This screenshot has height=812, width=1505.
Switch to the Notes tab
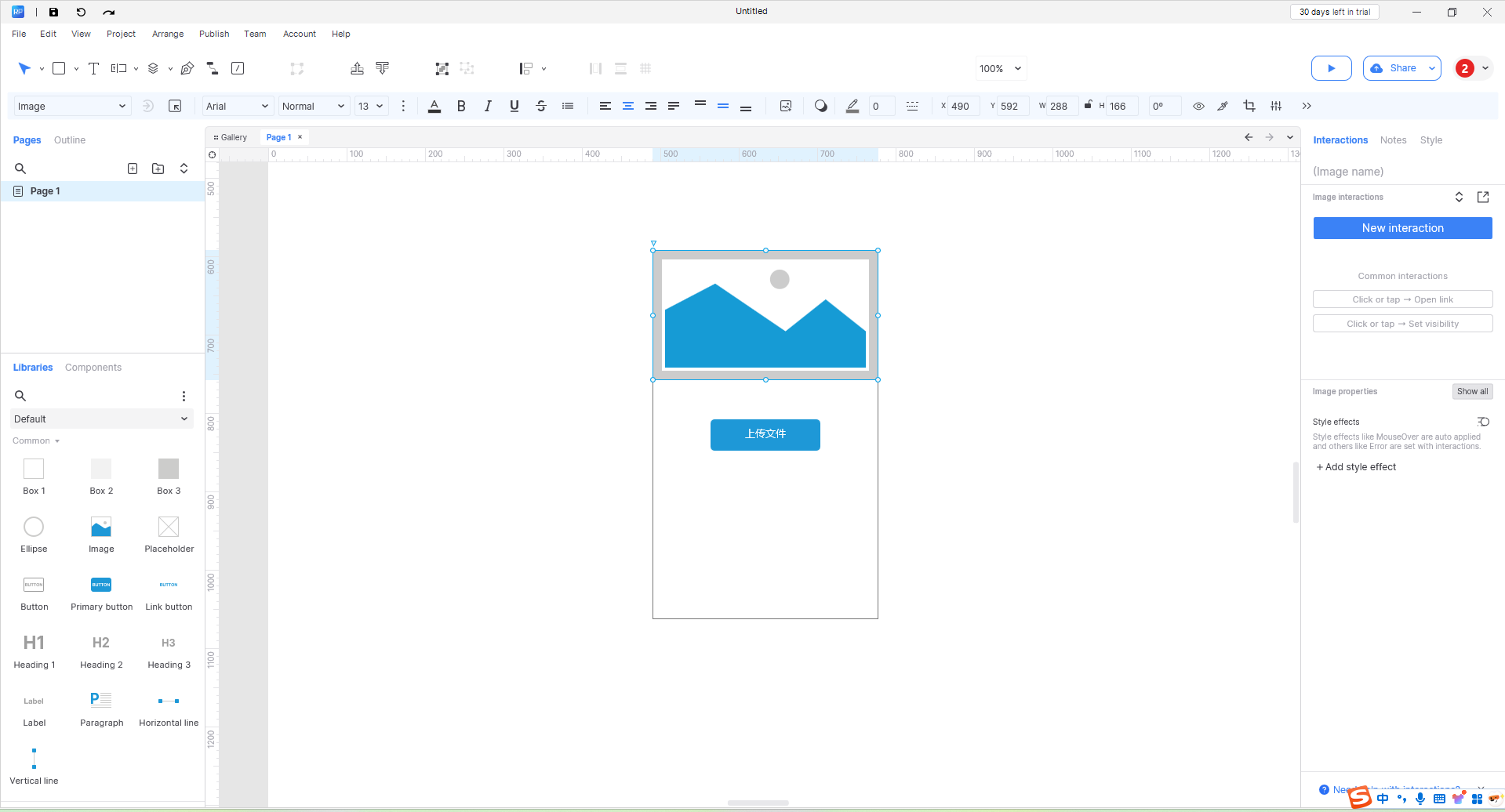tap(1394, 140)
